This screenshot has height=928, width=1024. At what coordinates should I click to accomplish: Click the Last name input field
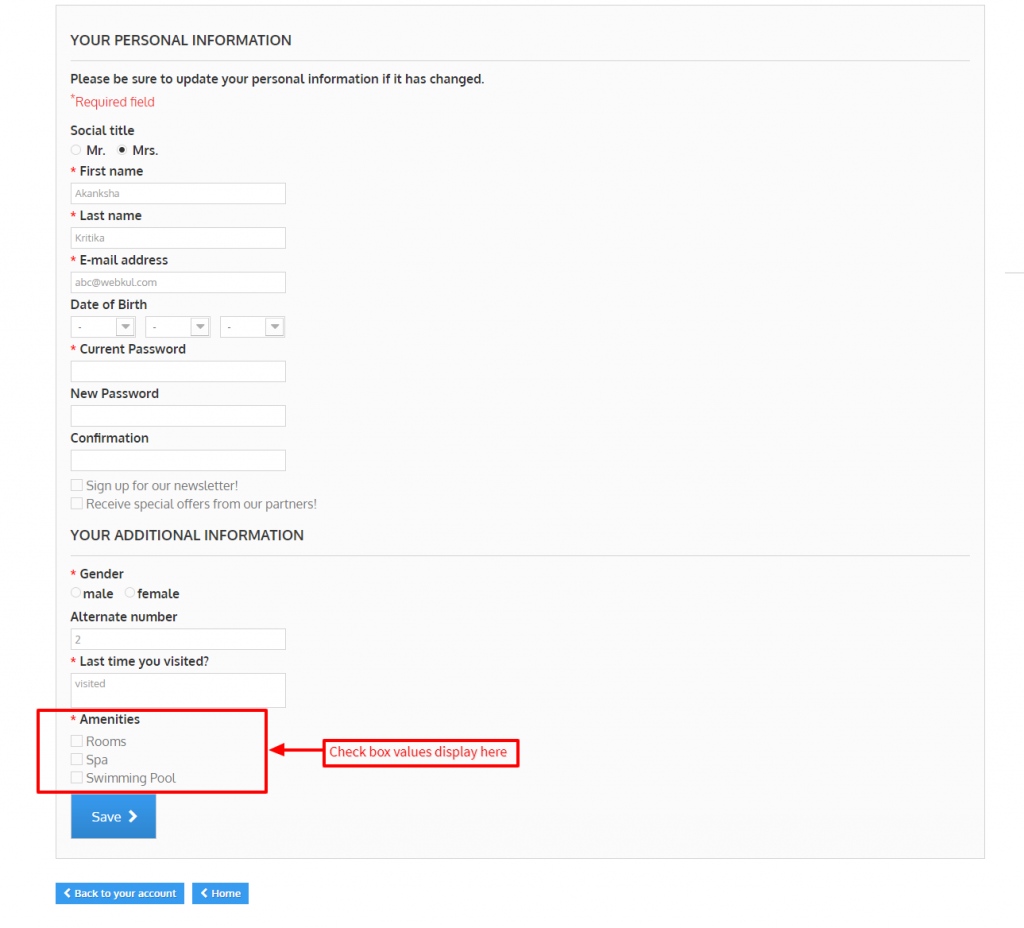click(178, 238)
